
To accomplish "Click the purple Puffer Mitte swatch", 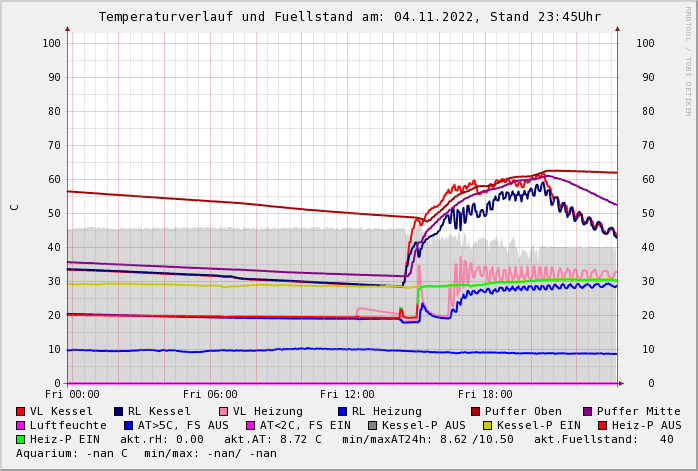I will tap(587, 411).
